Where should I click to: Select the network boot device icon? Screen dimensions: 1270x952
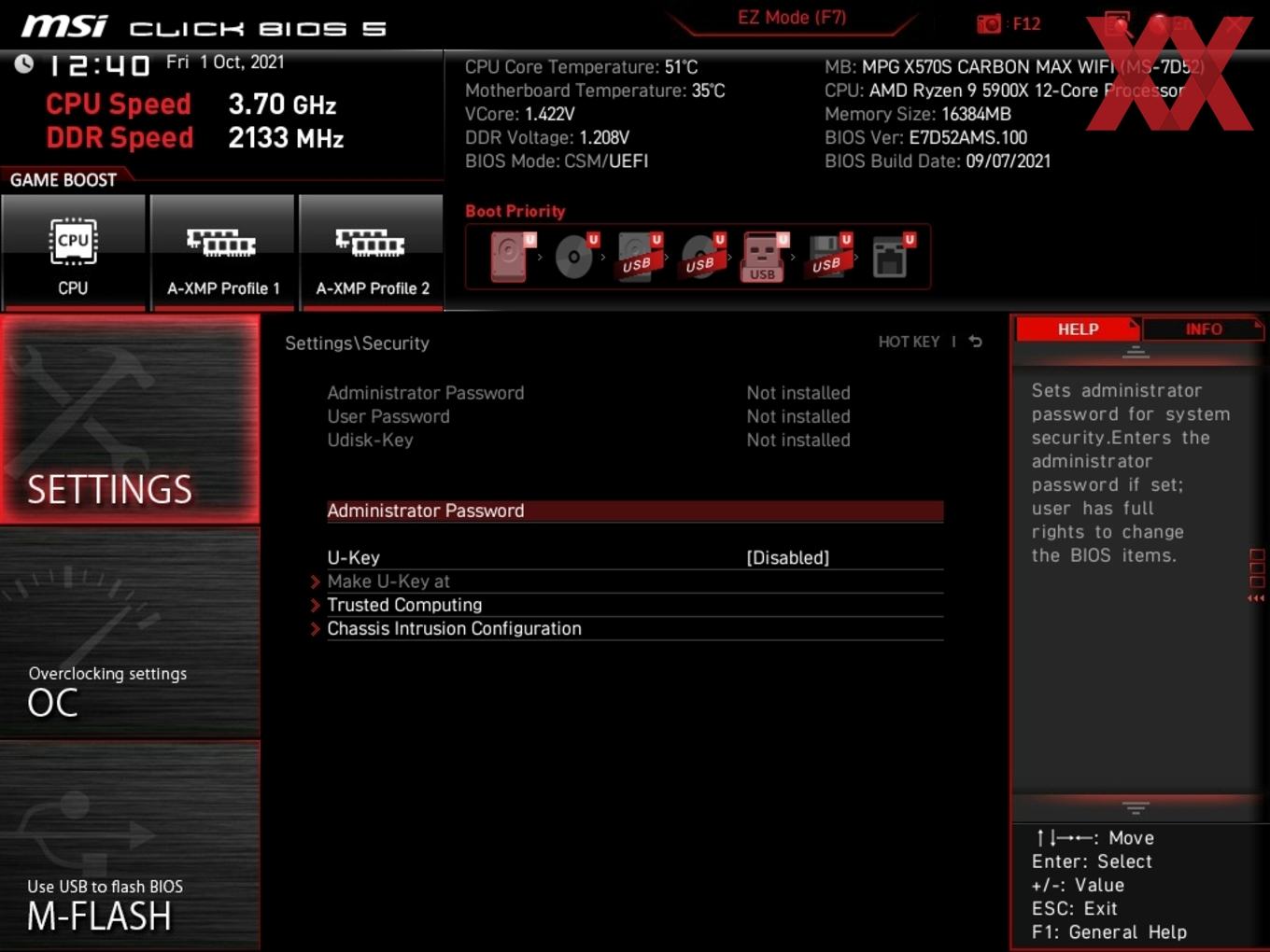[x=893, y=257]
